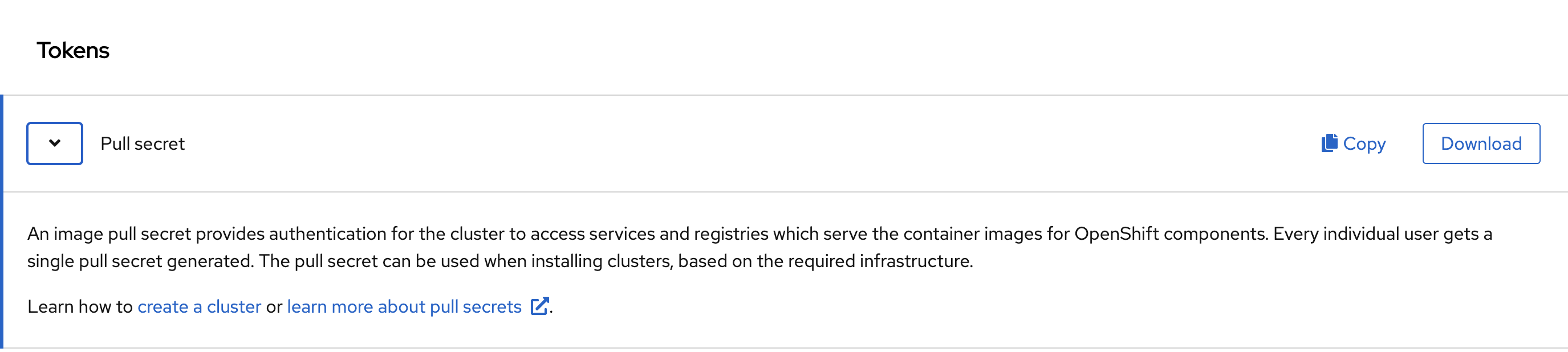This screenshot has width=1568, height=352.
Task: Click the word OpenShift in the description
Action: (x=1116, y=234)
